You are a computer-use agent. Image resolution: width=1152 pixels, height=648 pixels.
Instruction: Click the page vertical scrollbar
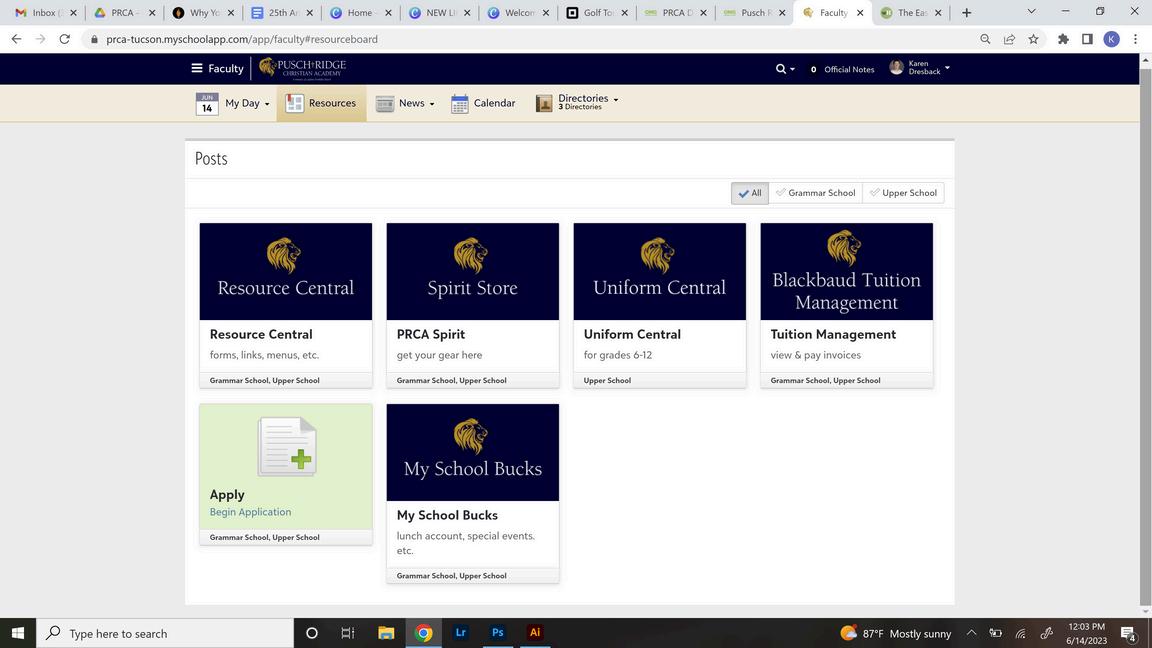(1145, 334)
